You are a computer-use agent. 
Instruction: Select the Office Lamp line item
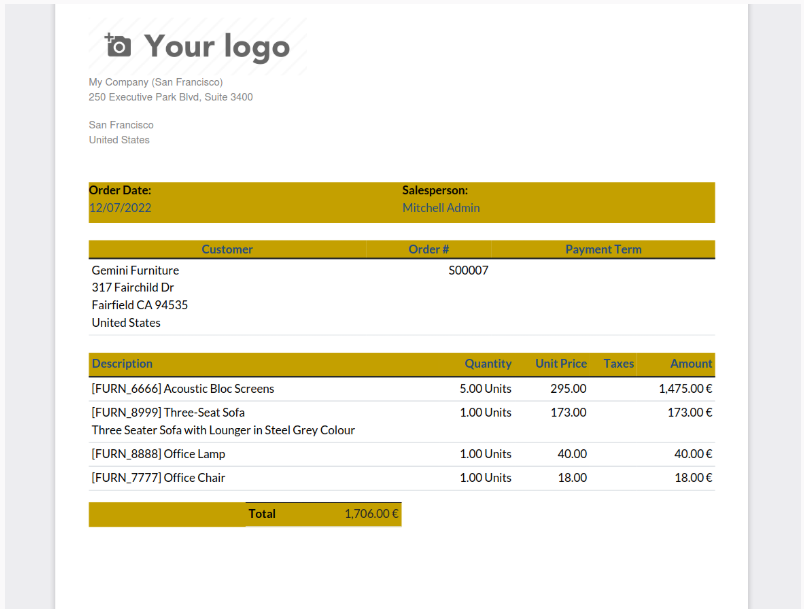(x=158, y=454)
